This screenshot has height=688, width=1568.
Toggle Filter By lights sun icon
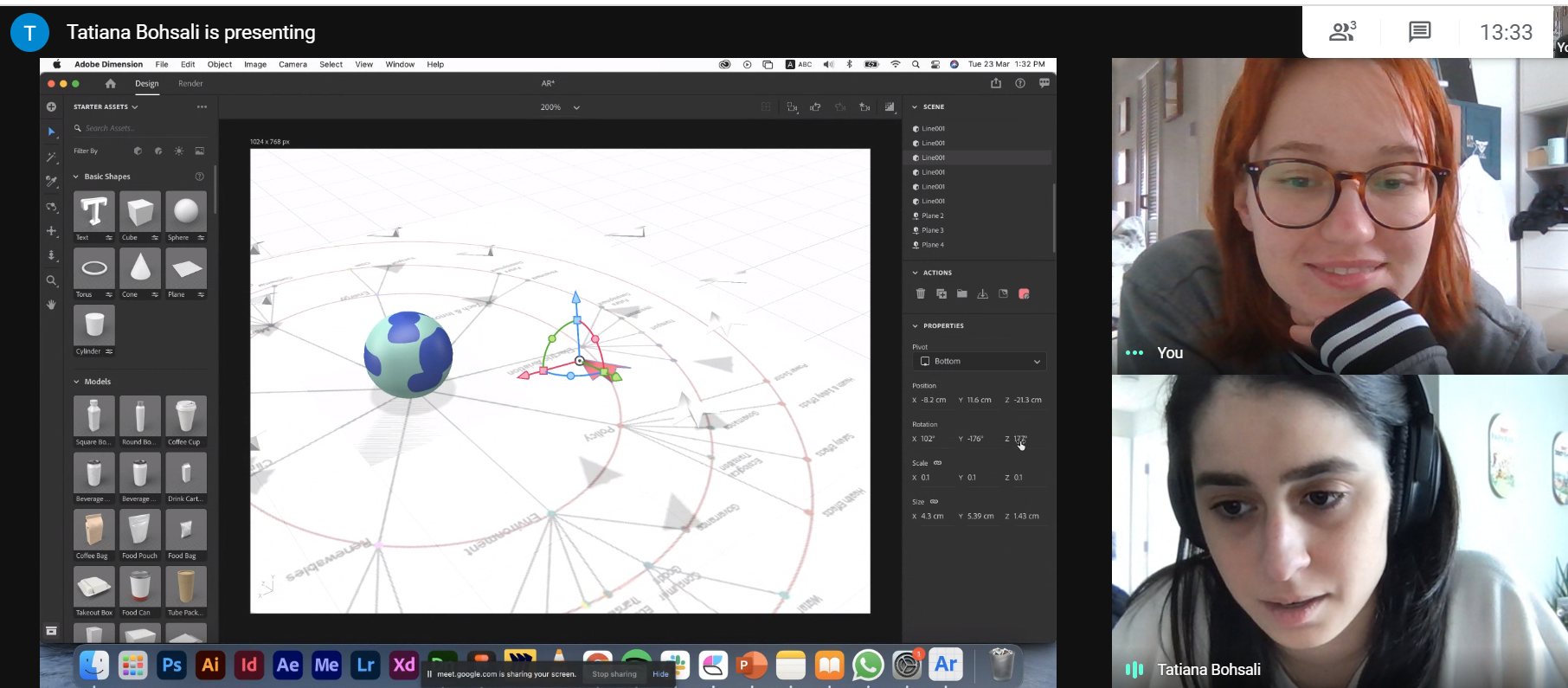(x=179, y=151)
